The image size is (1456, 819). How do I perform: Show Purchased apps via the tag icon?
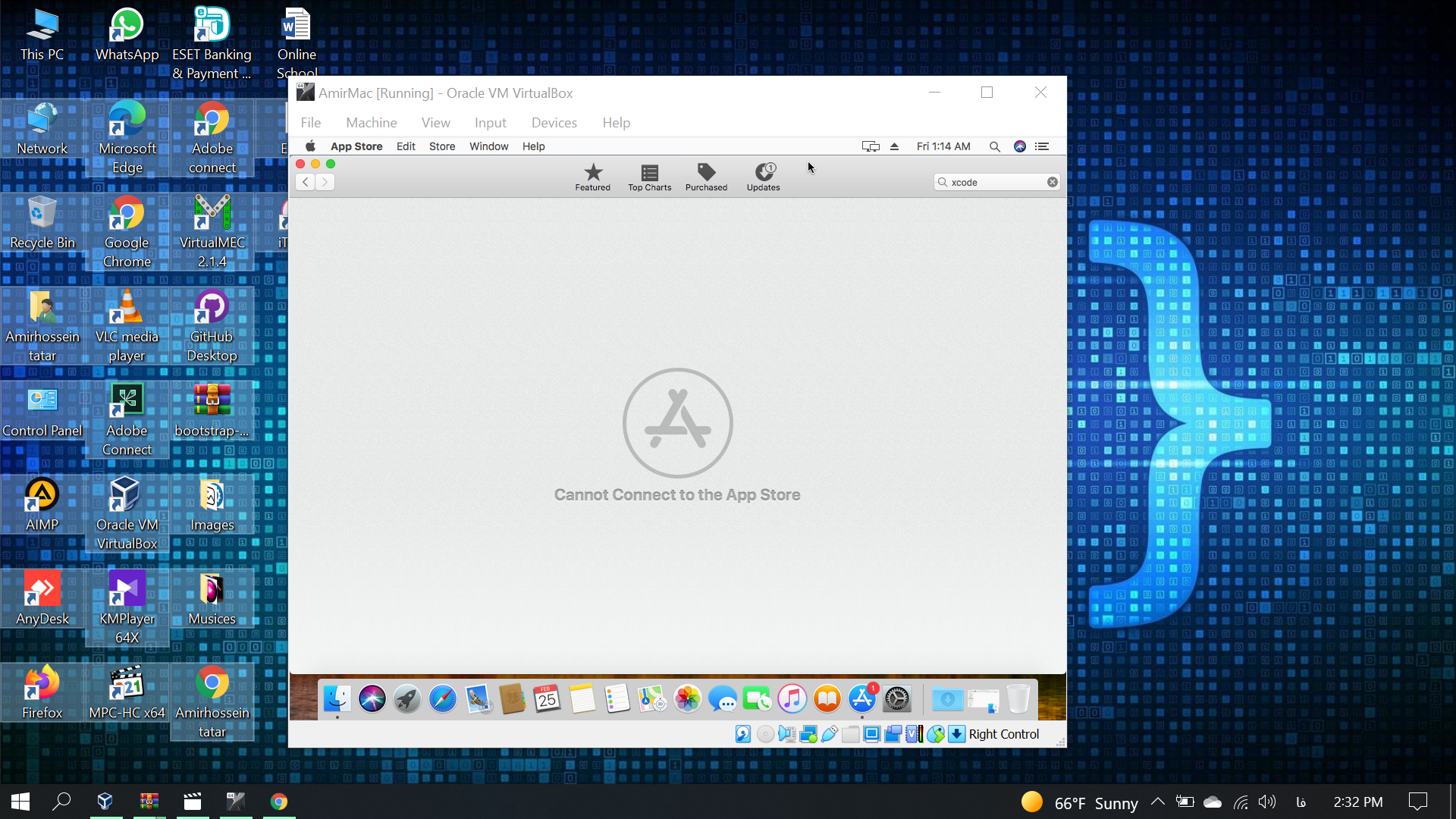(x=706, y=177)
